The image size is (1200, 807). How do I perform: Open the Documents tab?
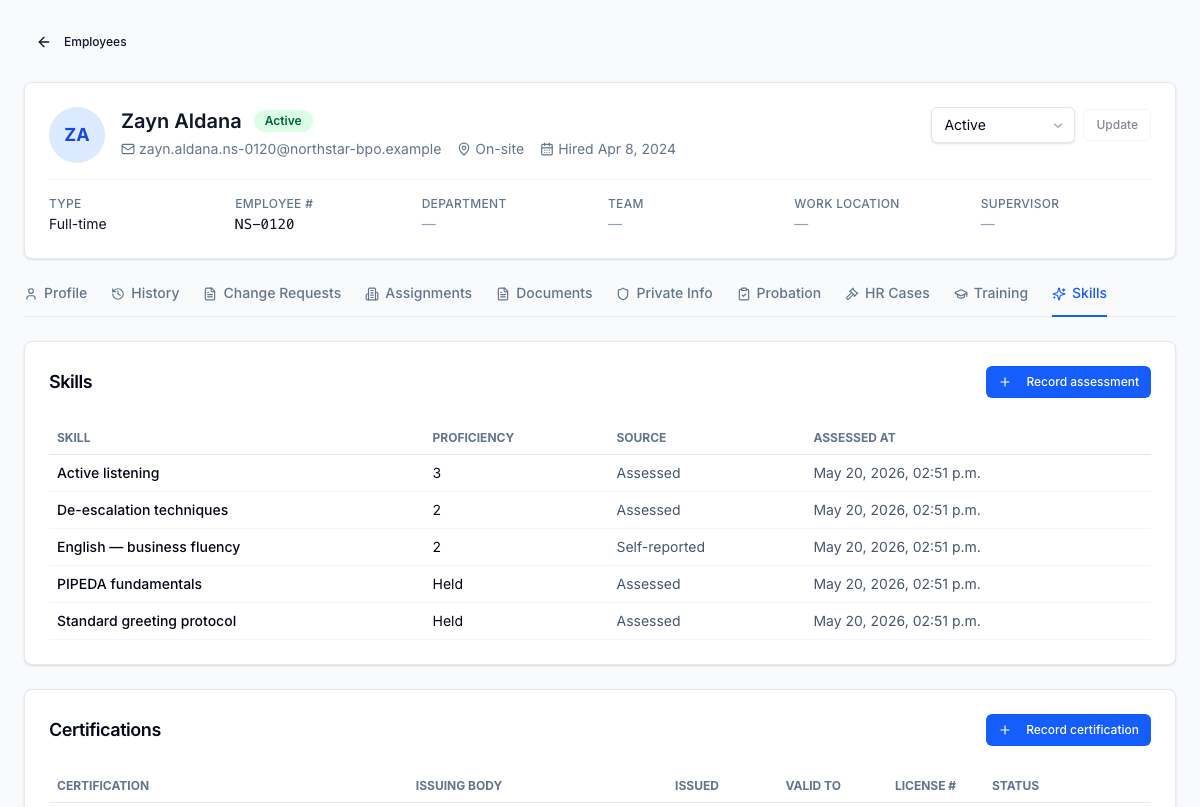click(544, 293)
